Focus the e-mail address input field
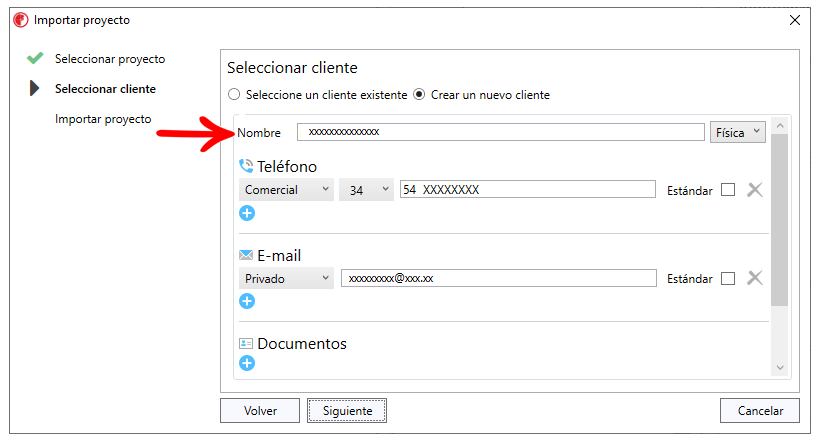The height and width of the screenshot is (437, 813). point(498,278)
